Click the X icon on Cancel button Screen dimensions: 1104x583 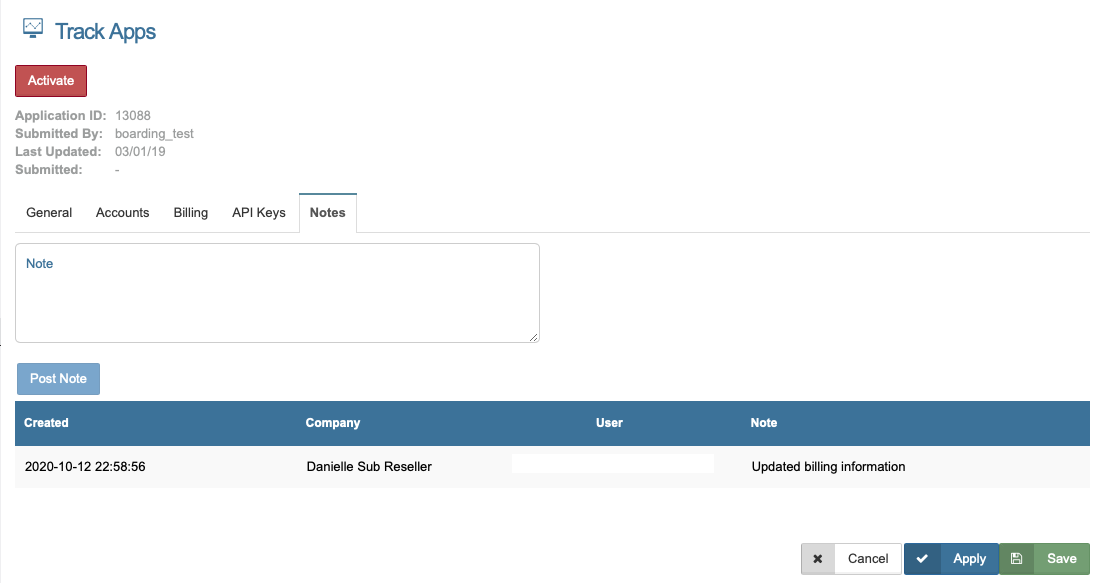[817, 559]
